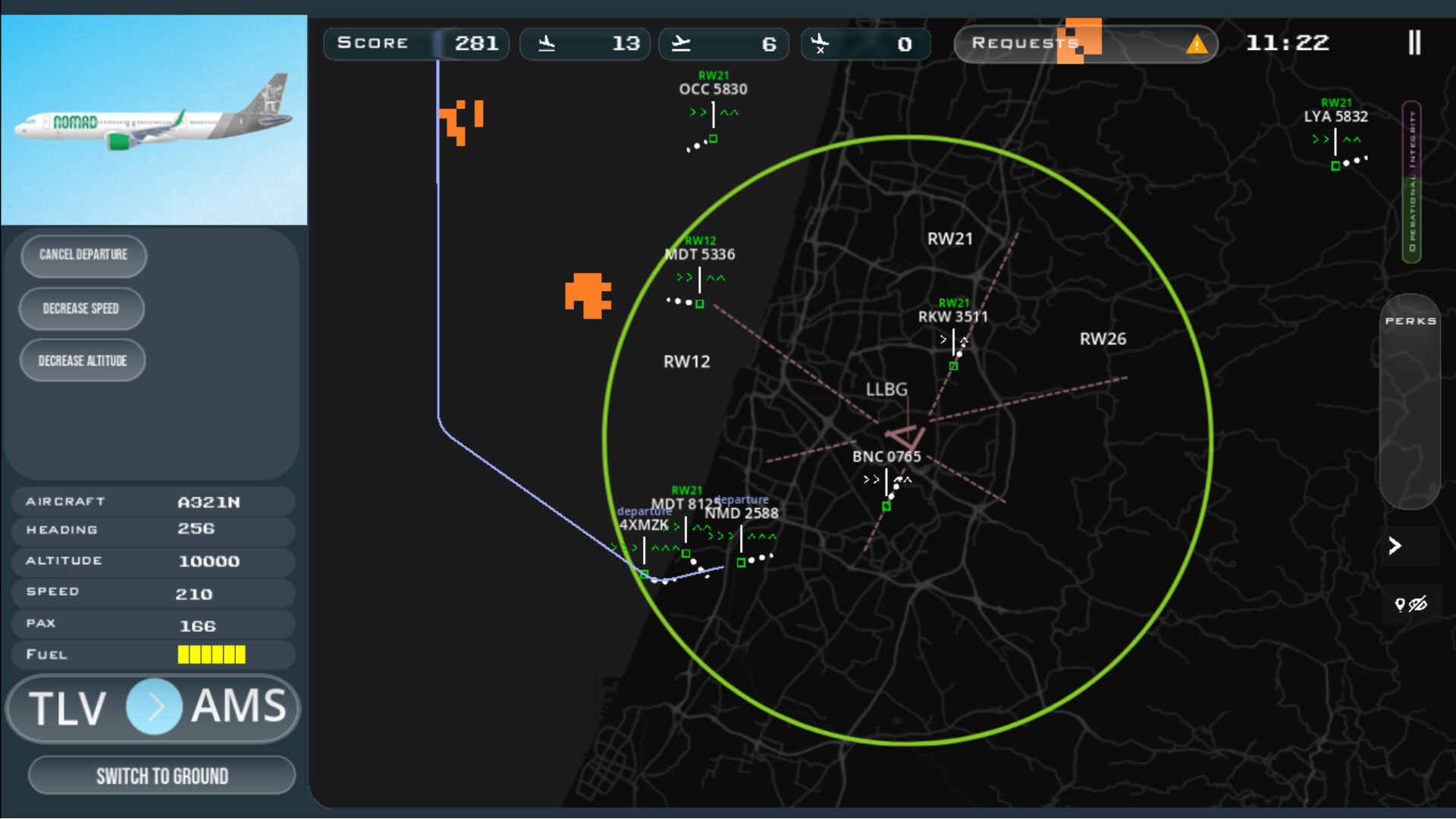The height and width of the screenshot is (819, 1456).
Task: Select aircraft MDT 5336
Action: [699, 255]
